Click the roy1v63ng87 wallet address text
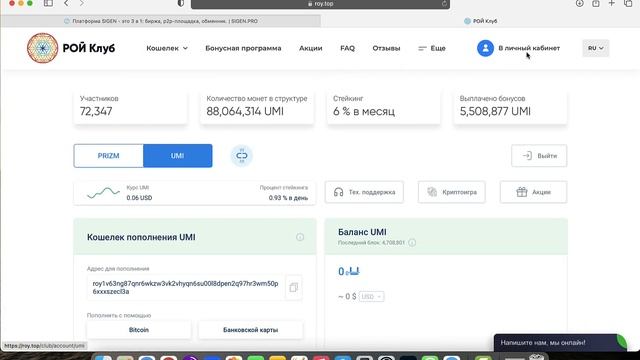Viewport: 640px width, 360px height. [x=185, y=287]
